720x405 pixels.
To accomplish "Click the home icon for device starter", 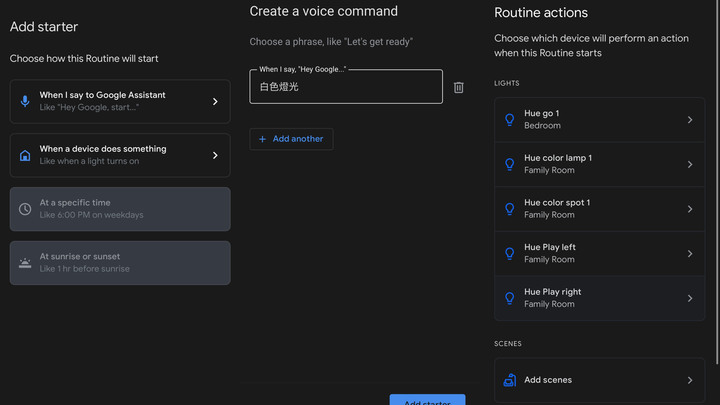I will coord(25,155).
